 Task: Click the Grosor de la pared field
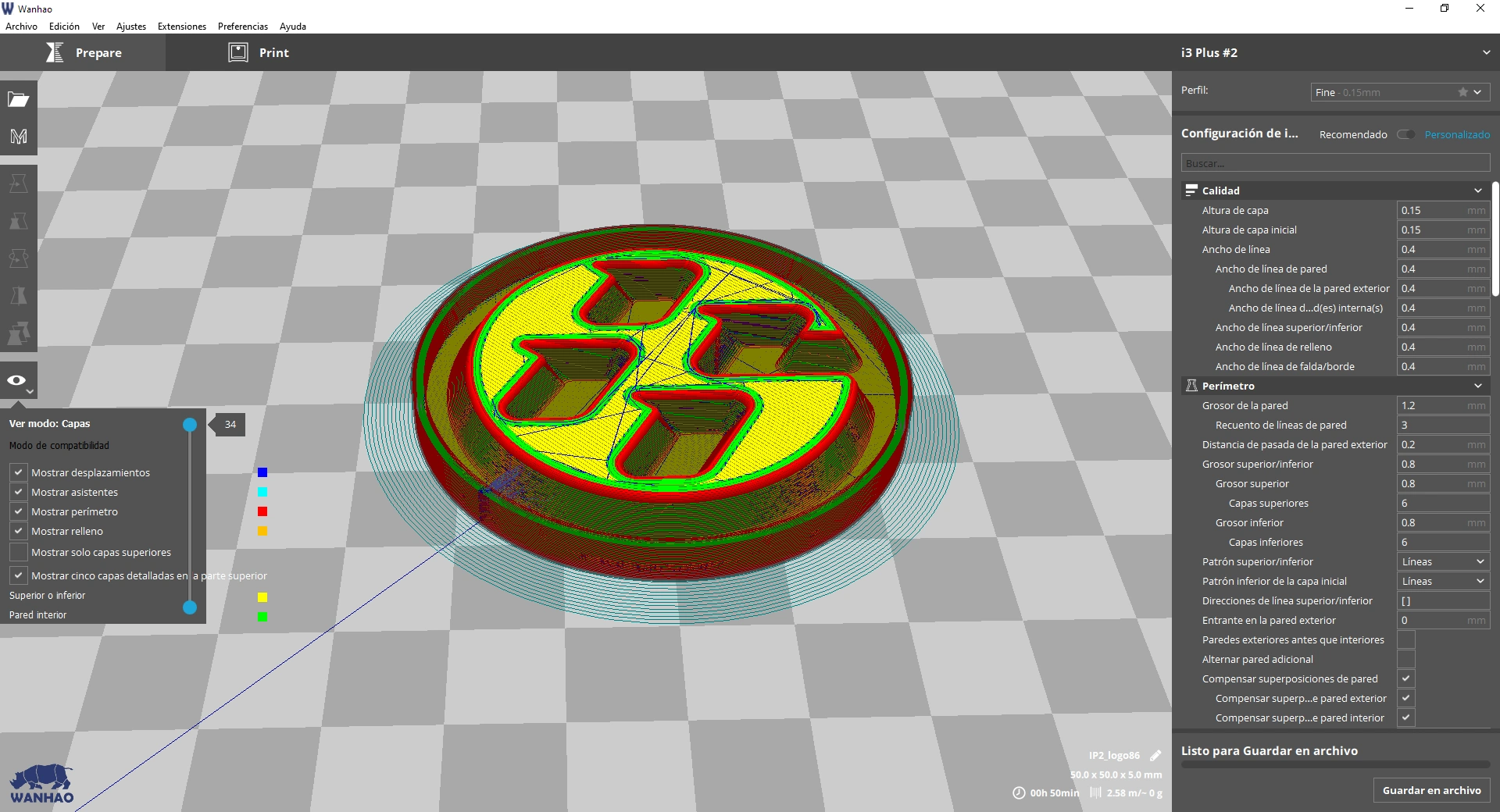tap(1443, 405)
